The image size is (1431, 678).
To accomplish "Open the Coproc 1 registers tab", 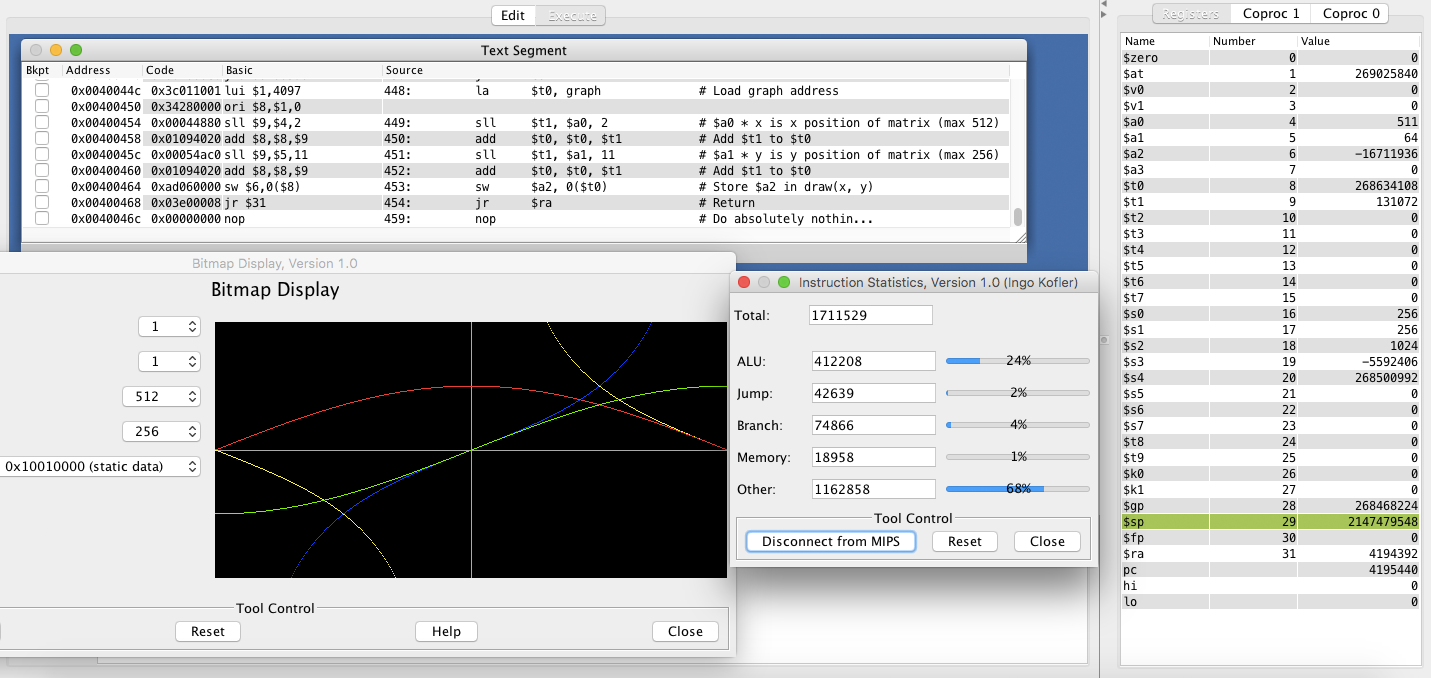I will [x=1271, y=14].
